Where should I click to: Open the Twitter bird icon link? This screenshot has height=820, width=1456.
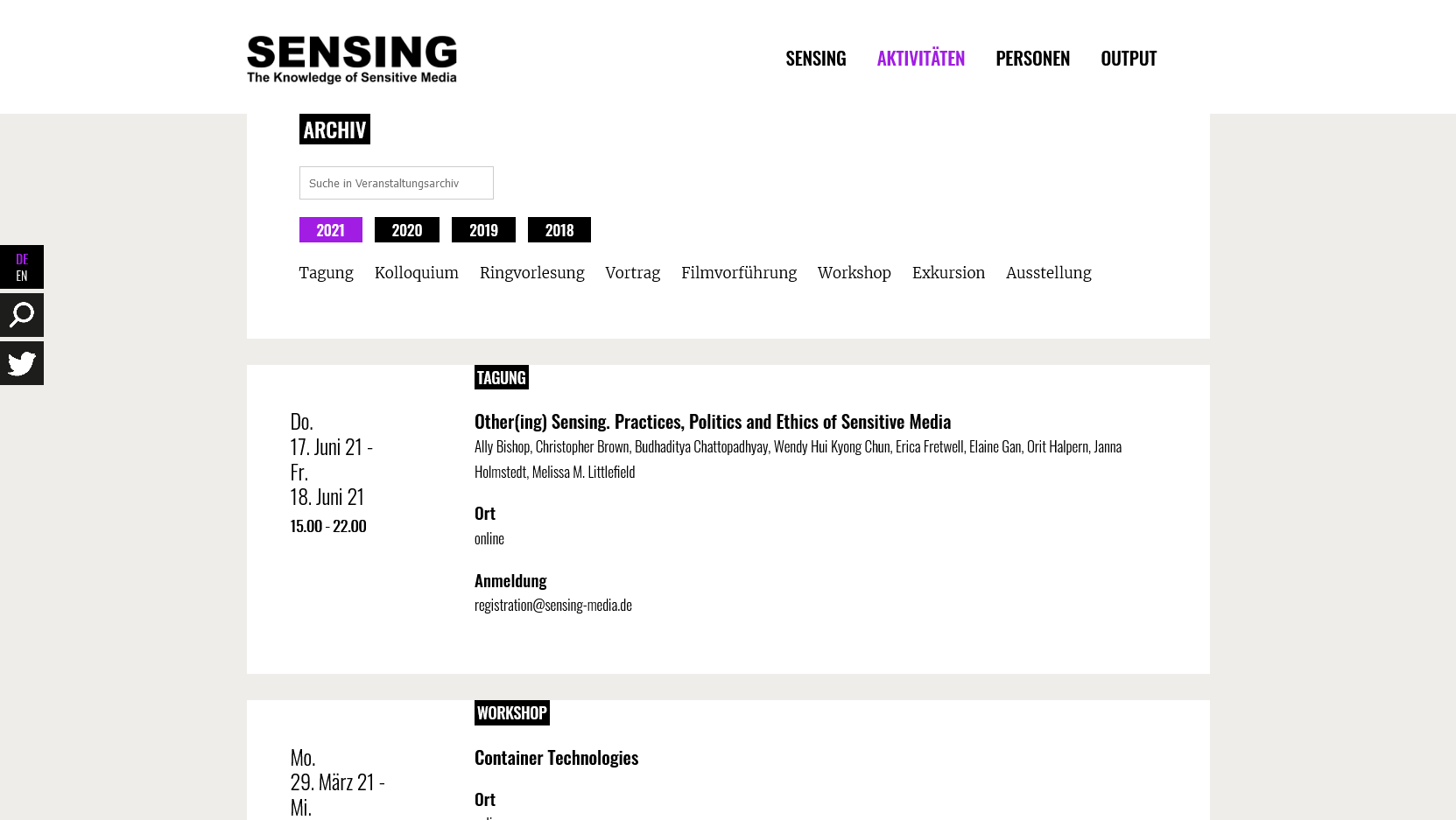[x=22, y=363]
